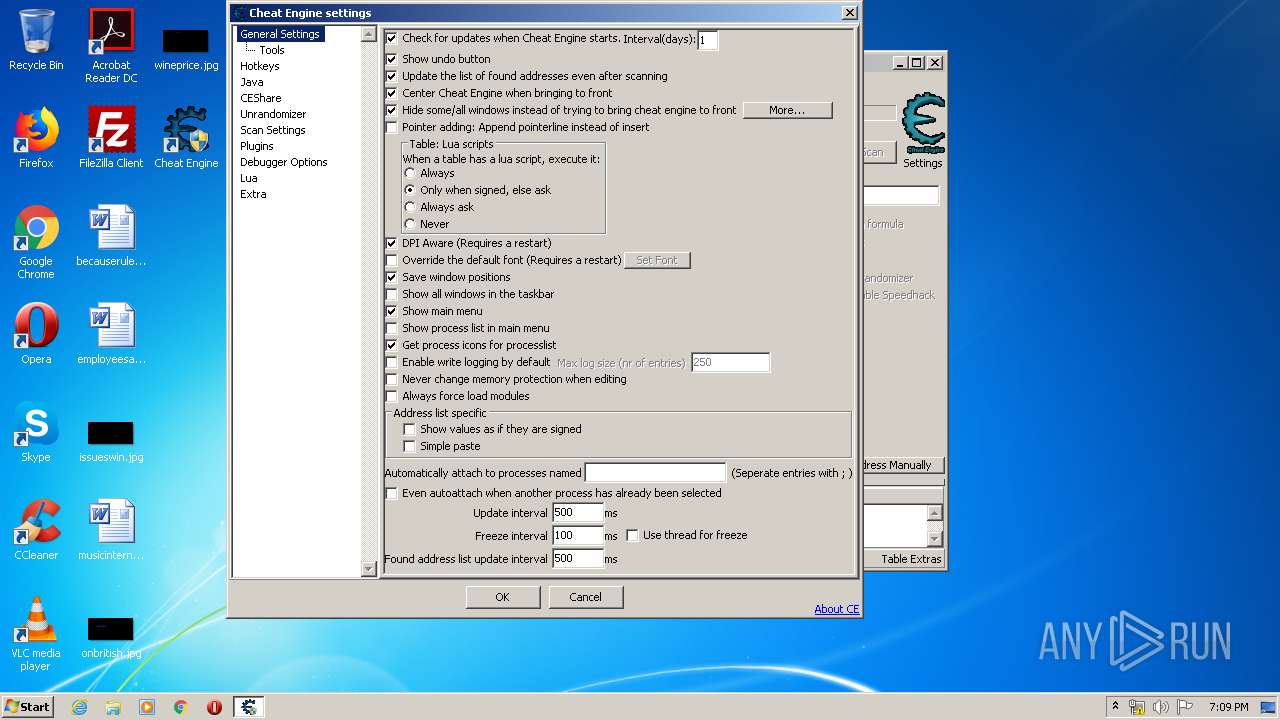1280x720 pixels.
Task: Open the issueswin.jpg desktop file
Action: (x=111, y=440)
